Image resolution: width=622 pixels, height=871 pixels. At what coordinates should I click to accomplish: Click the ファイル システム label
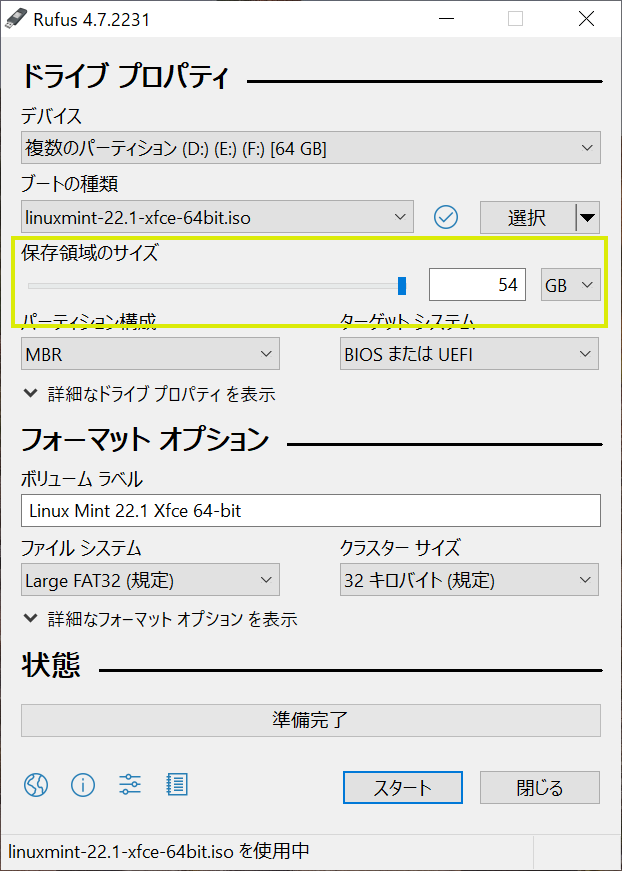(81, 548)
